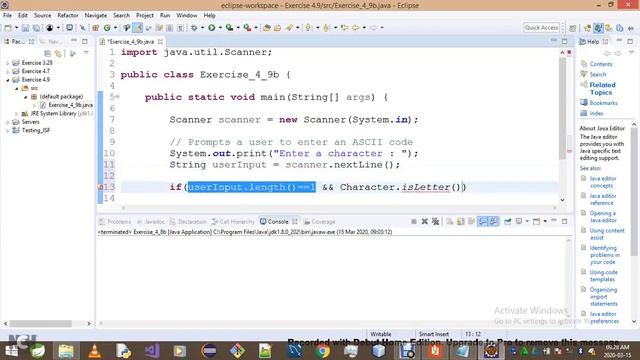
Task: Open the Source menu
Action: [42, 16]
